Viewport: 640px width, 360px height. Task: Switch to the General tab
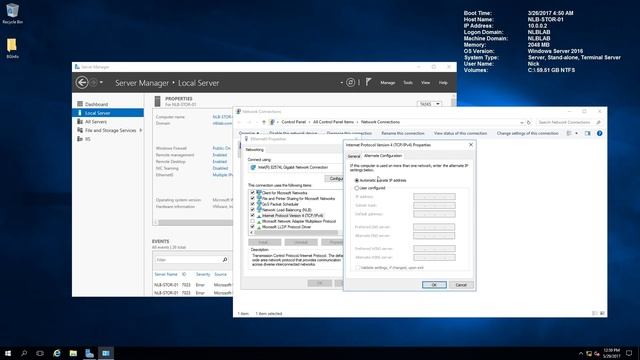pos(353,156)
